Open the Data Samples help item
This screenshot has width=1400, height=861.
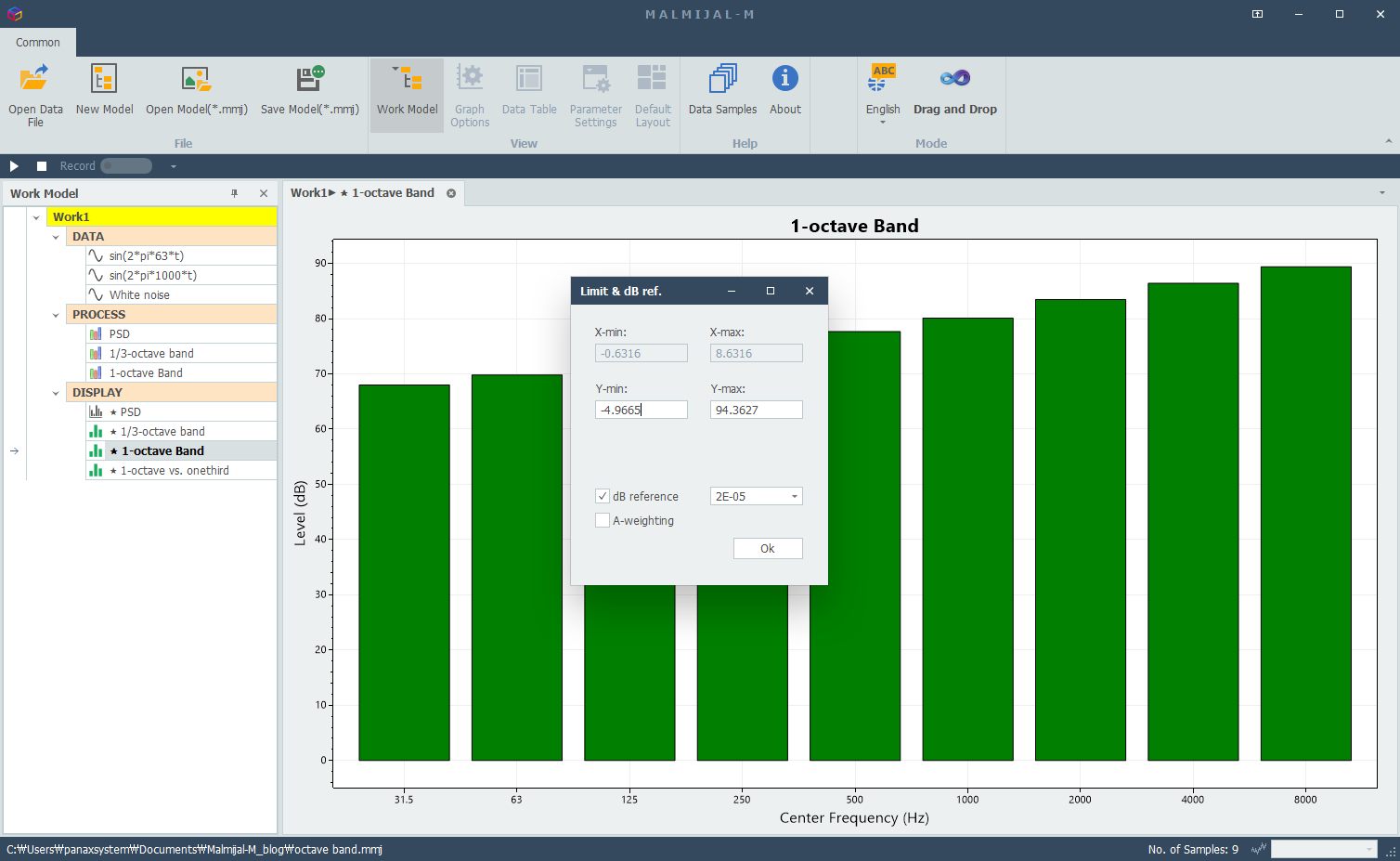click(x=722, y=79)
